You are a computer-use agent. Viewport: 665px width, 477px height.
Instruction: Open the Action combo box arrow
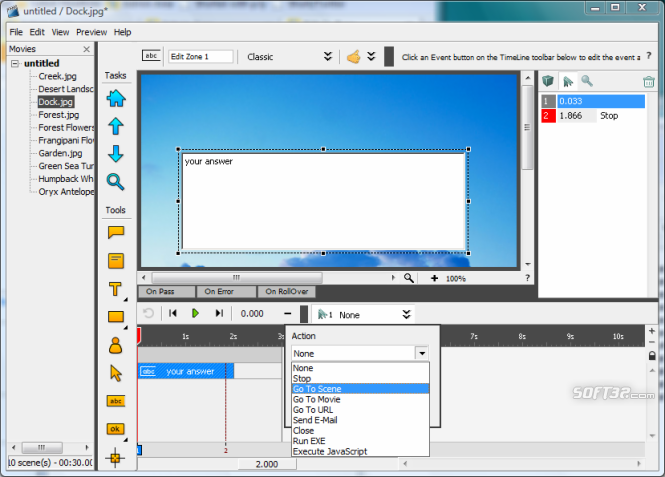422,353
